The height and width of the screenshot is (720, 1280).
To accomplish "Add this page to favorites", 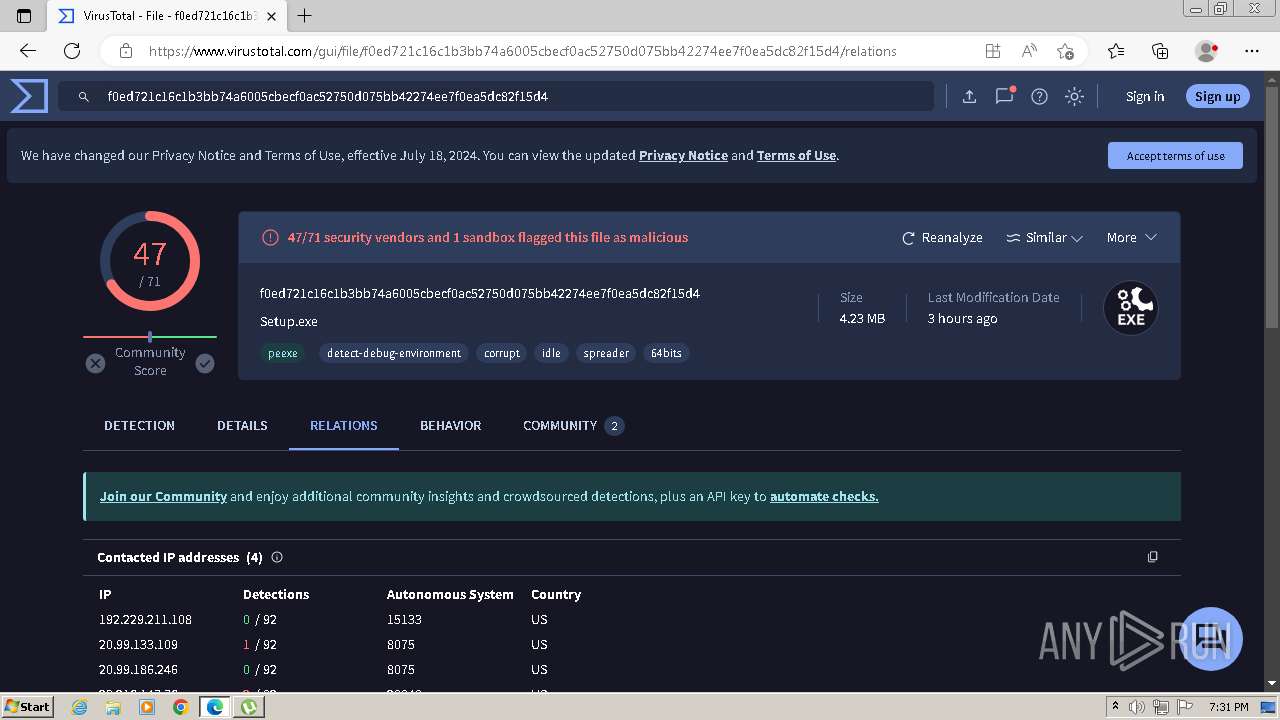I will coord(1065,51).
